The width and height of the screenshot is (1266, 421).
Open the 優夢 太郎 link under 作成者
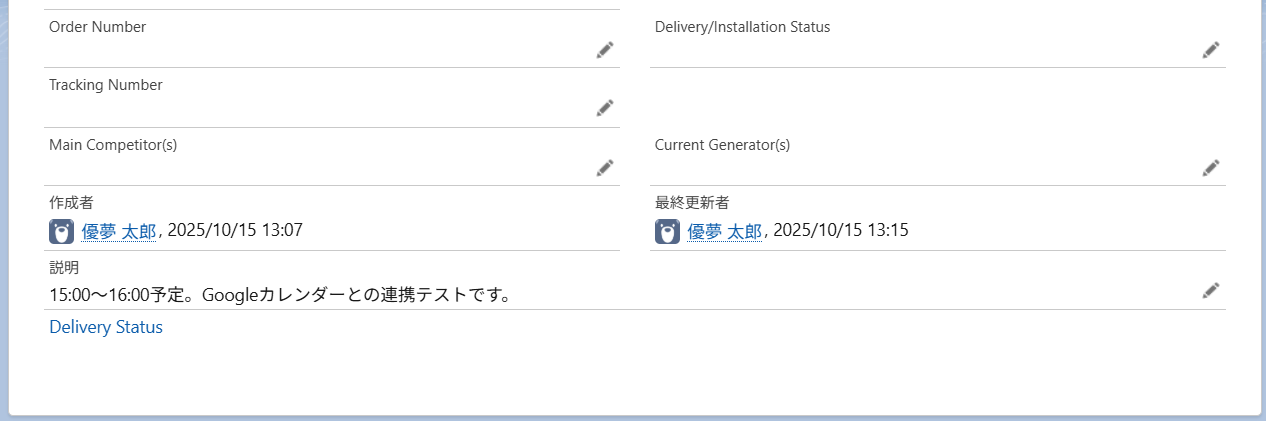pos(119,231)
